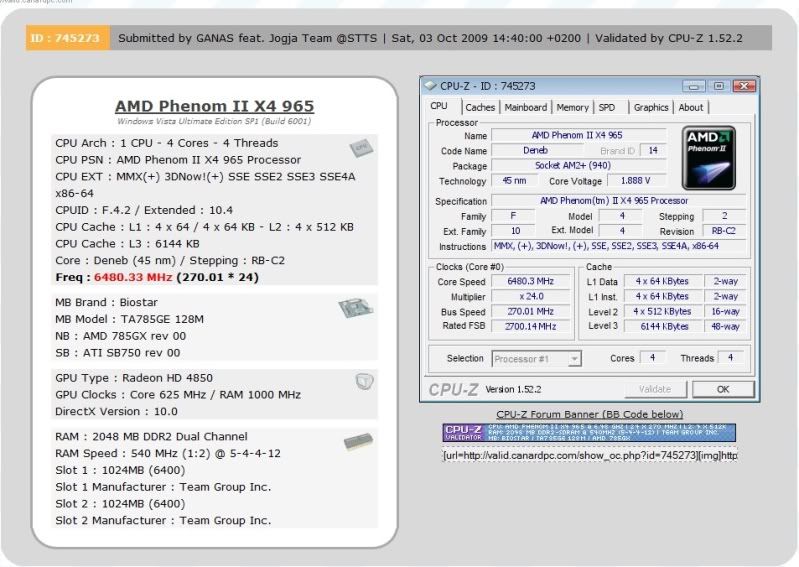Screen dimensions: 799x567
Task: Open the Graphics tab
Action: point(651,107)
